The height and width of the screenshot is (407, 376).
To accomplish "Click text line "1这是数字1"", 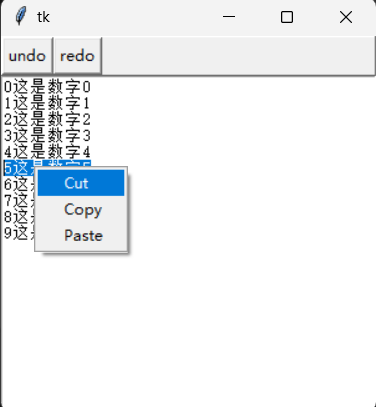I will (47, 103).
